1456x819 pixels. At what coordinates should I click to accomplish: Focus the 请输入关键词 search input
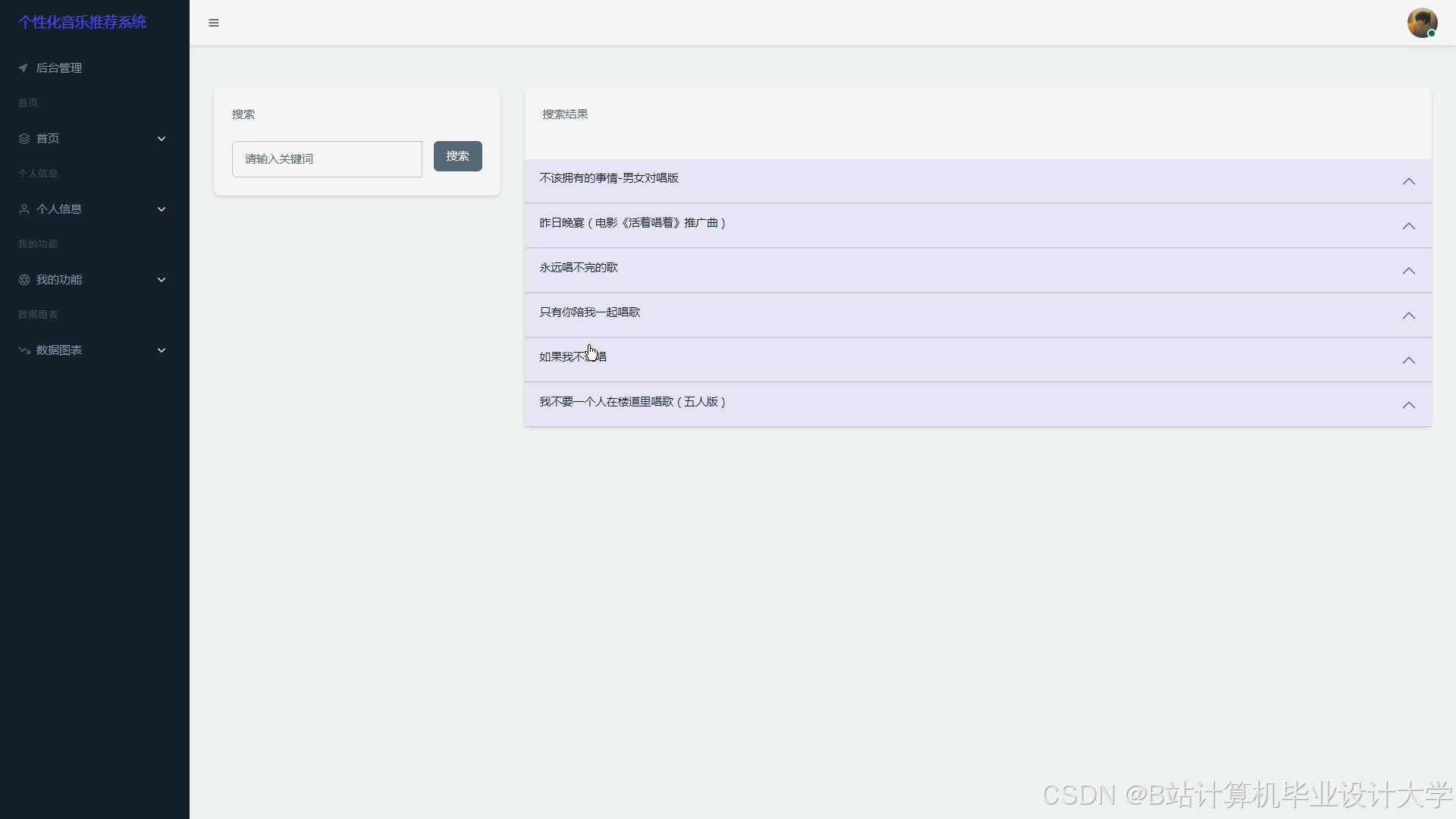pyautogui.click(x=327, y=159)
